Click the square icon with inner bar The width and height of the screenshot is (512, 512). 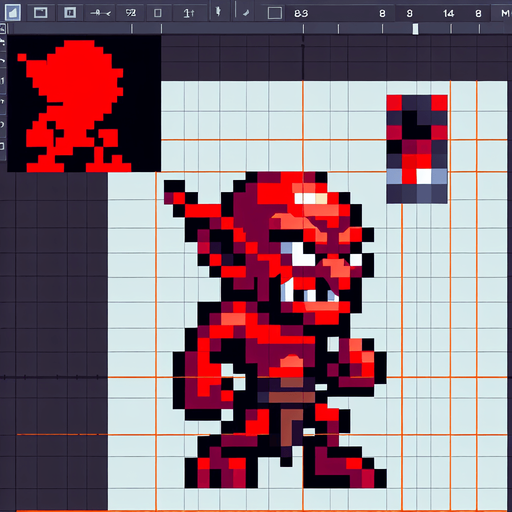tap(70, 13)
